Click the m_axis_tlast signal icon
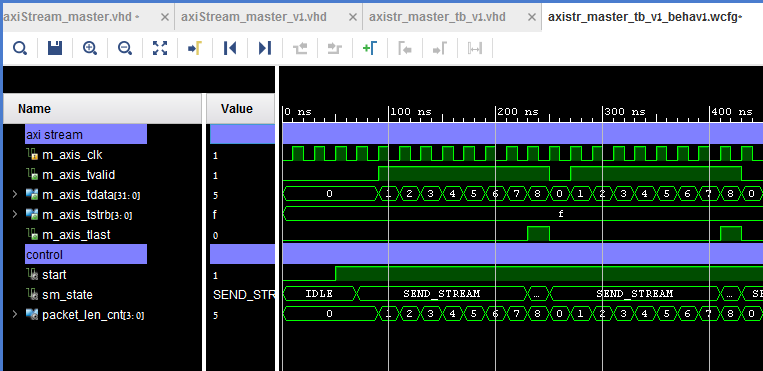The width and height of the screenshot is (763, 371). point(32,235)
